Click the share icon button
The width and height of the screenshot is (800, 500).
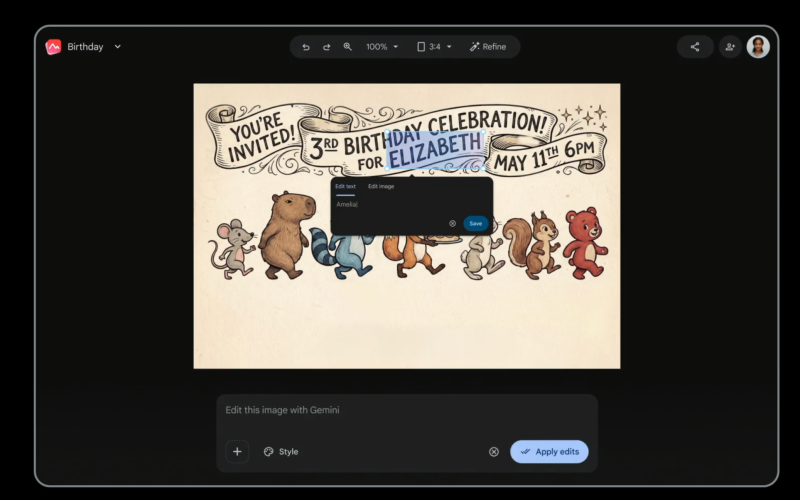695,47
